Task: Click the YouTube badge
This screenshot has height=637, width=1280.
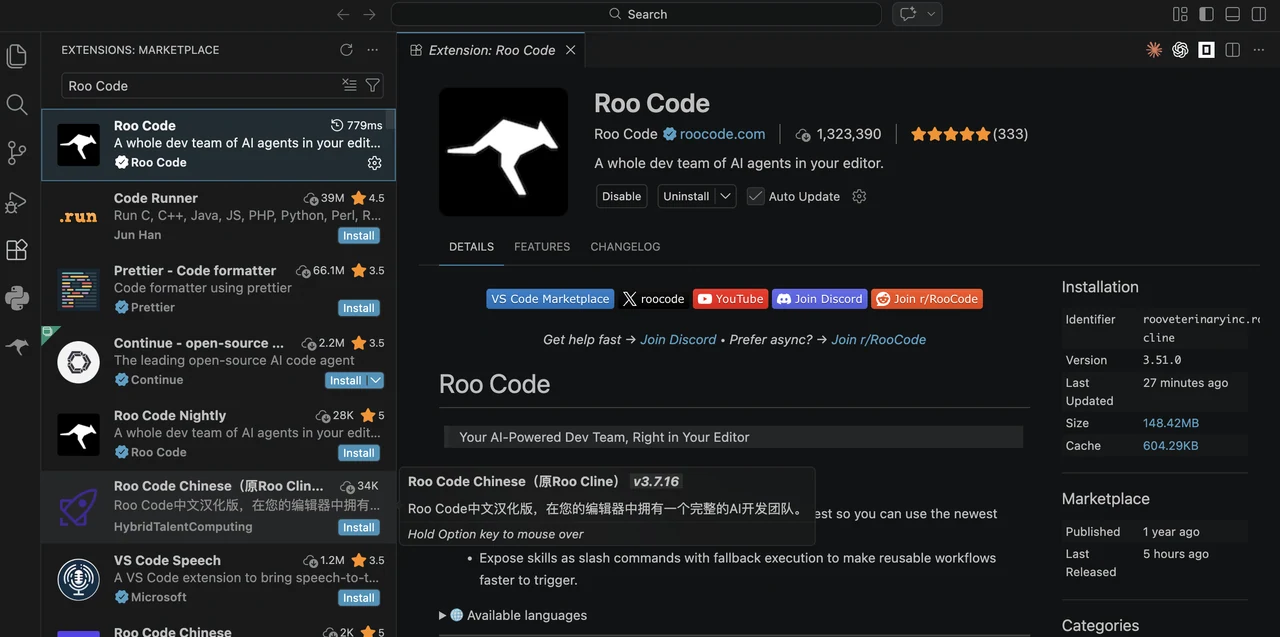Action: (x=730, y=299)
